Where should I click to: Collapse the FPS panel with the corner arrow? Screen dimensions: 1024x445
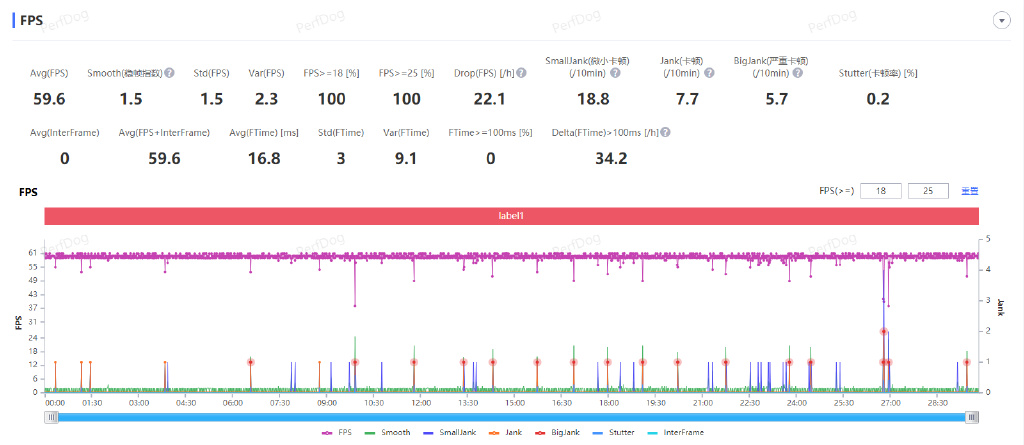[1000, 21]
